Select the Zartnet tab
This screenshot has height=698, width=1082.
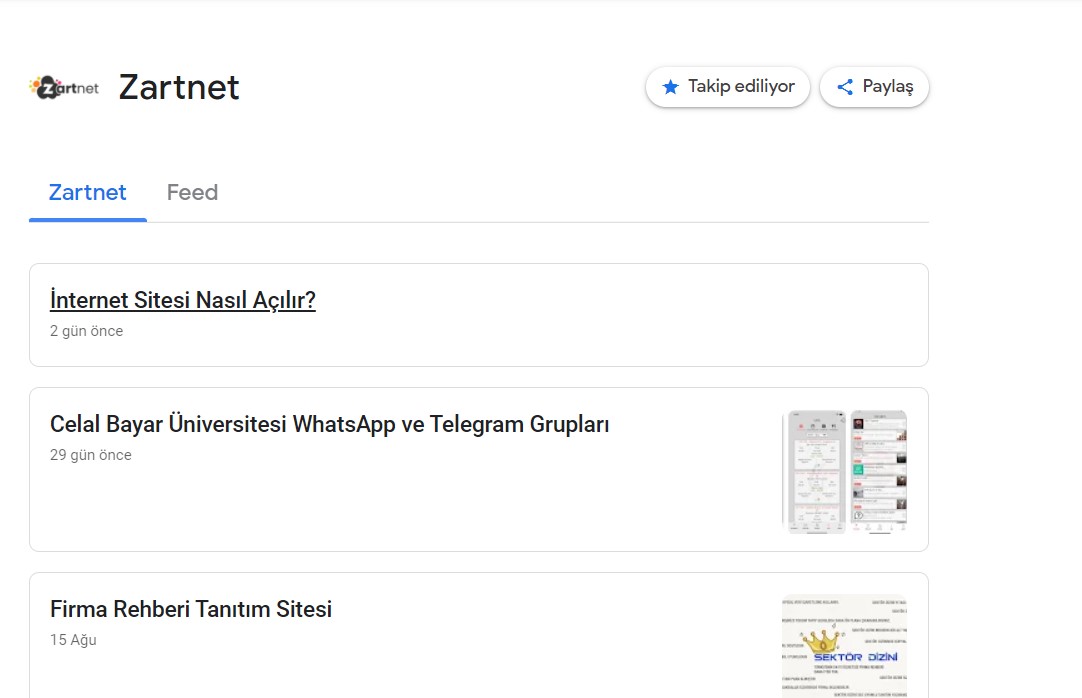(88, 192)
